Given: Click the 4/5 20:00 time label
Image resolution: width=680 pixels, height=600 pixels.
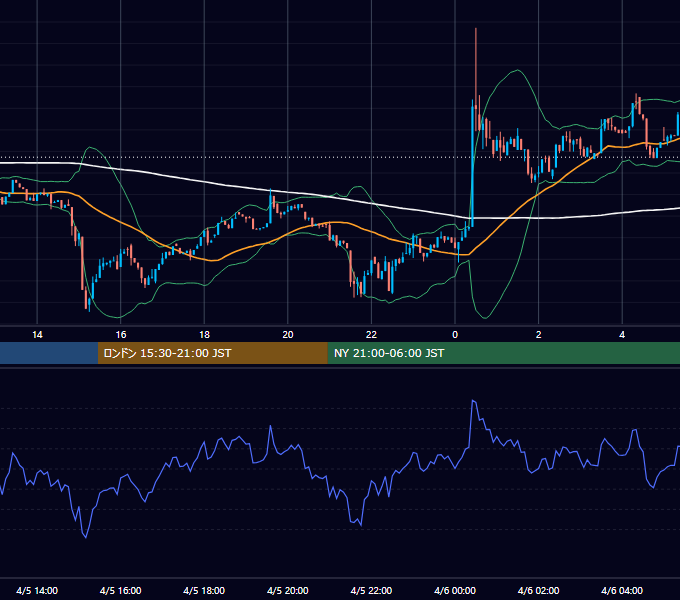Looking at the screenshot, I should pos(288,590).
